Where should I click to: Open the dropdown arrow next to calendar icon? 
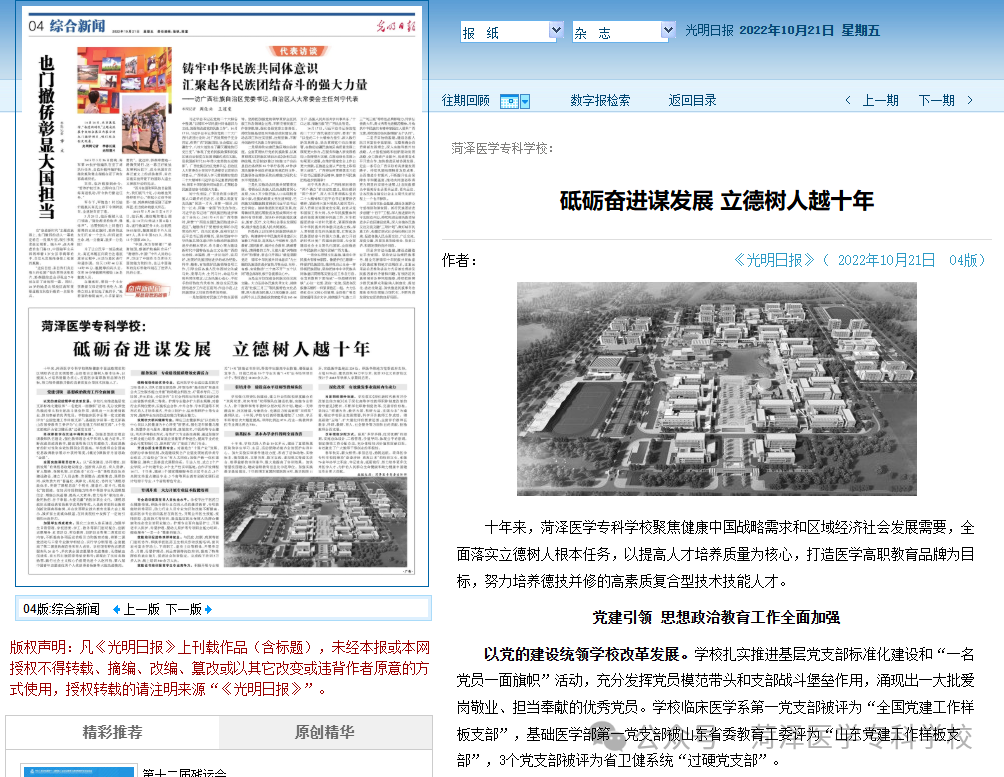pyautogui.click(x=525, y=101)
